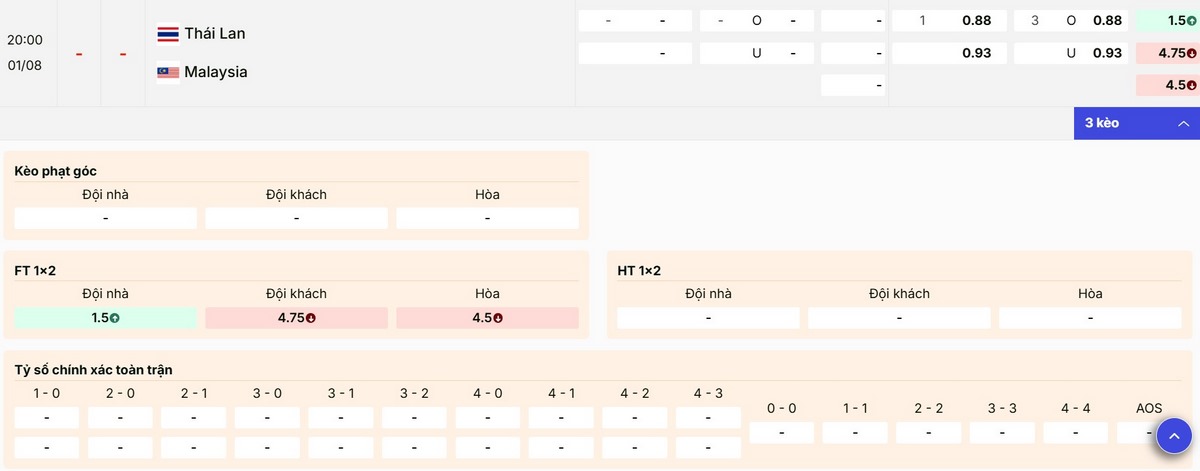Click top row 1×2 odds 4.75
Screen dimensions: 1200x471
pos(1168,53)
